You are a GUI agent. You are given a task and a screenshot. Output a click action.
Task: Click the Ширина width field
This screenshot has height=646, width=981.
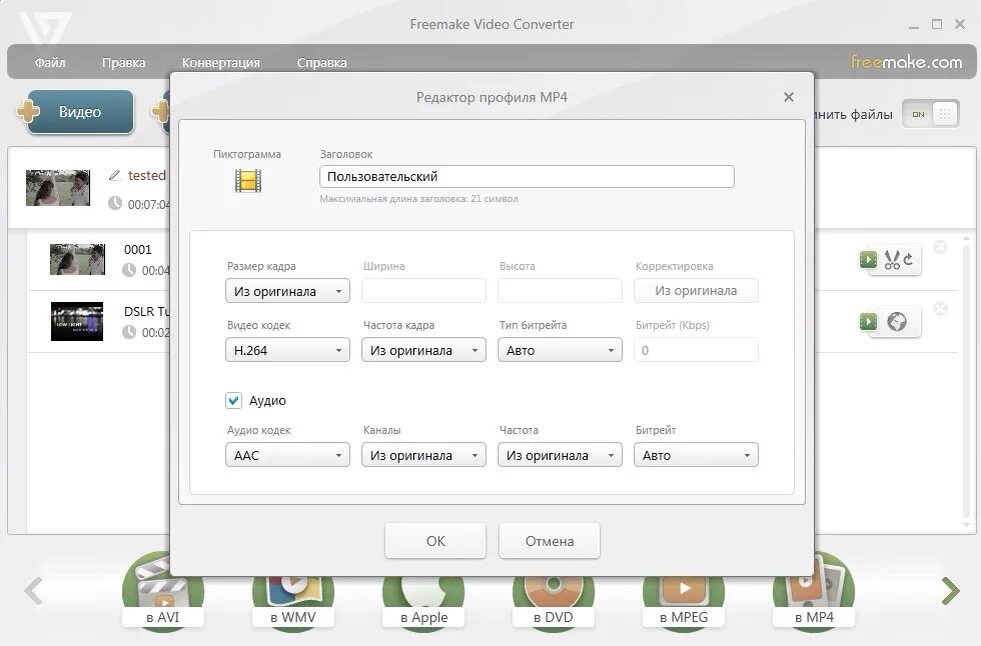[x=424, y=291]
